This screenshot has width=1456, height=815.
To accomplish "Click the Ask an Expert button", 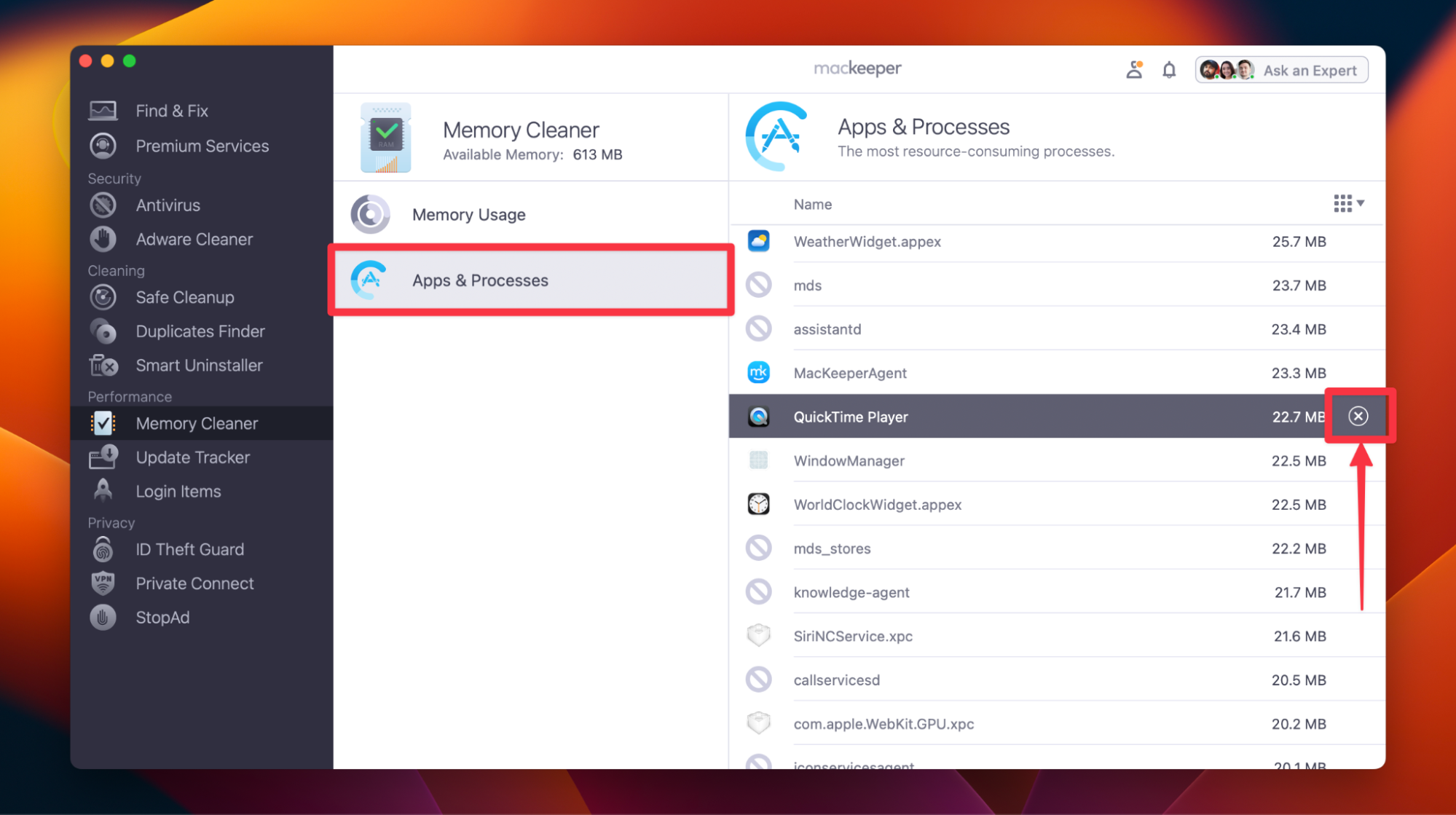I will 1281,70.
